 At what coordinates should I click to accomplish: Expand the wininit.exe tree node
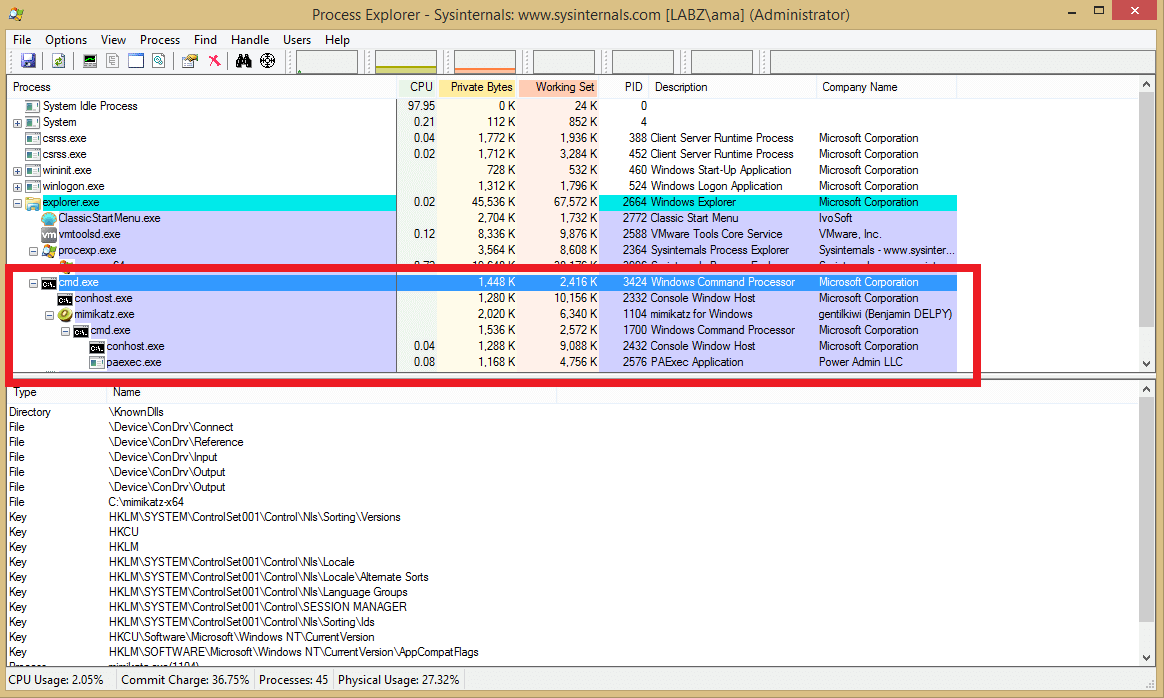[17, 172]
